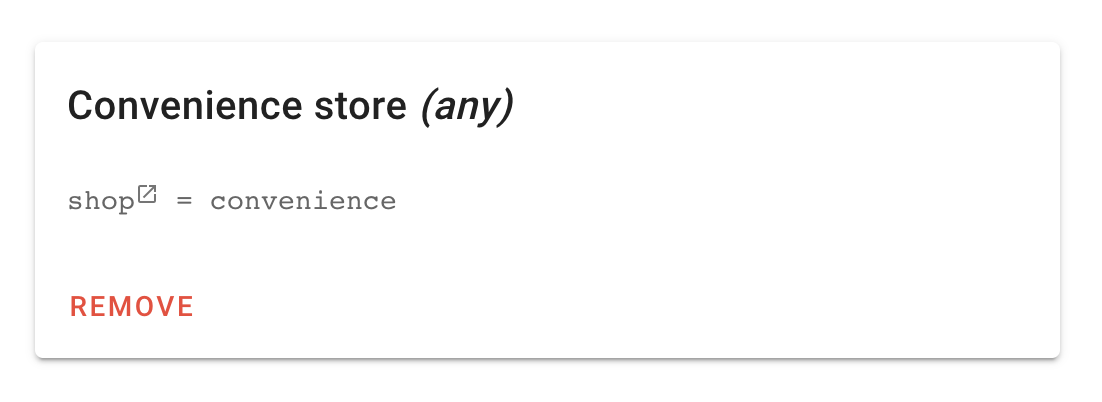The width and height of the screenshot is (1102, 402).
Task: Click the REMOVE button
Action: [x=131, y=306]
